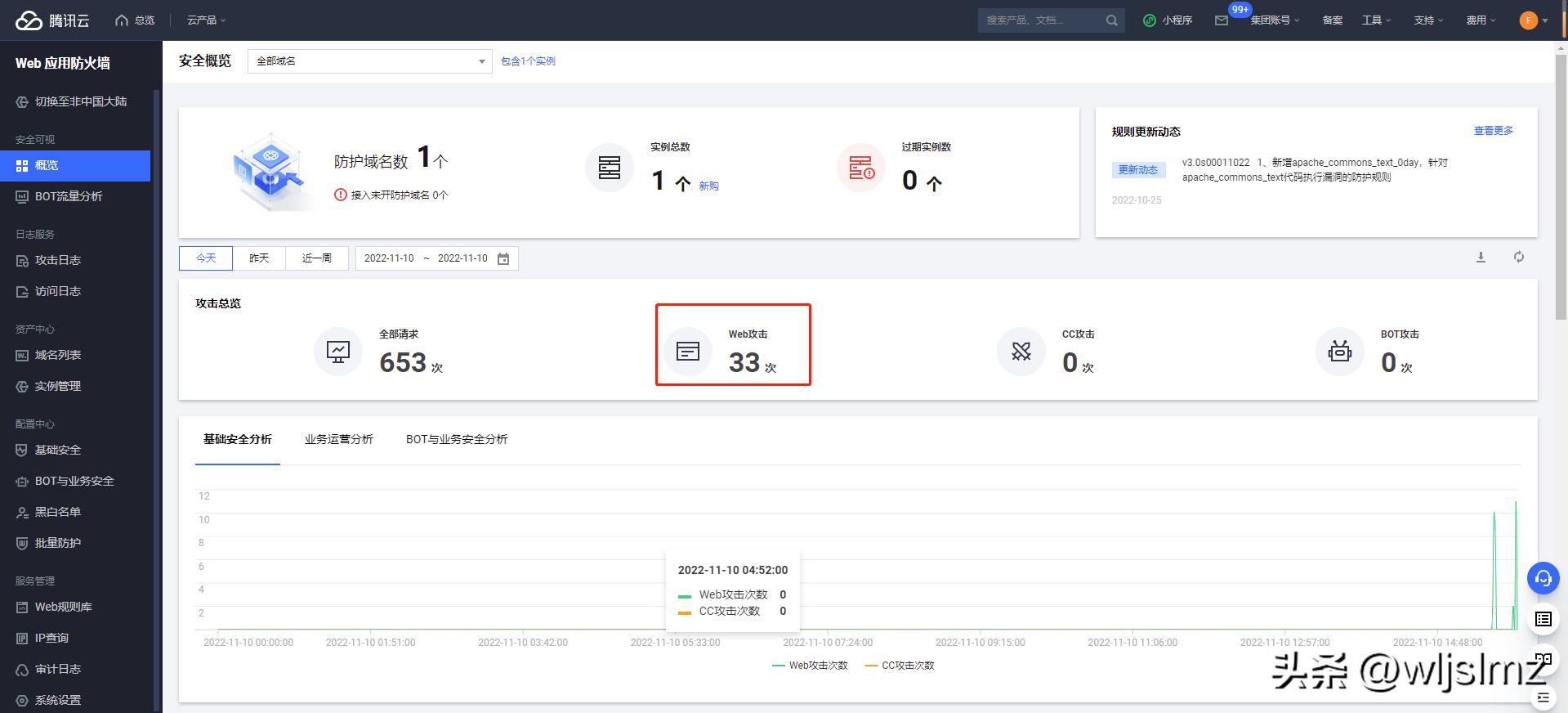This screenshot has height=713, width=1568.
Task: Open the customer support headset button
Action: (x=1543, y=579)
